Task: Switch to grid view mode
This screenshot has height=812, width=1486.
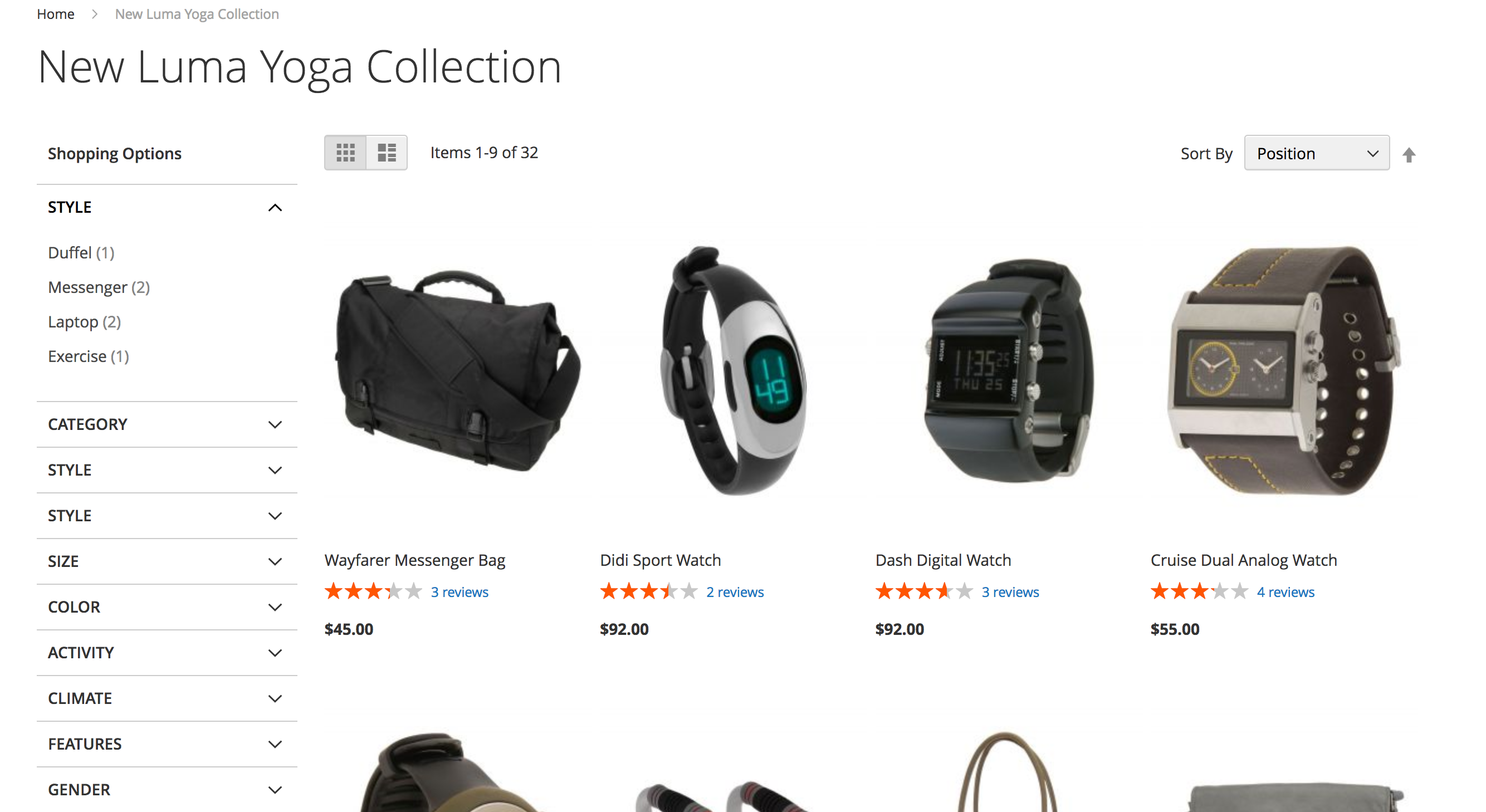Action: click(345, 153)
